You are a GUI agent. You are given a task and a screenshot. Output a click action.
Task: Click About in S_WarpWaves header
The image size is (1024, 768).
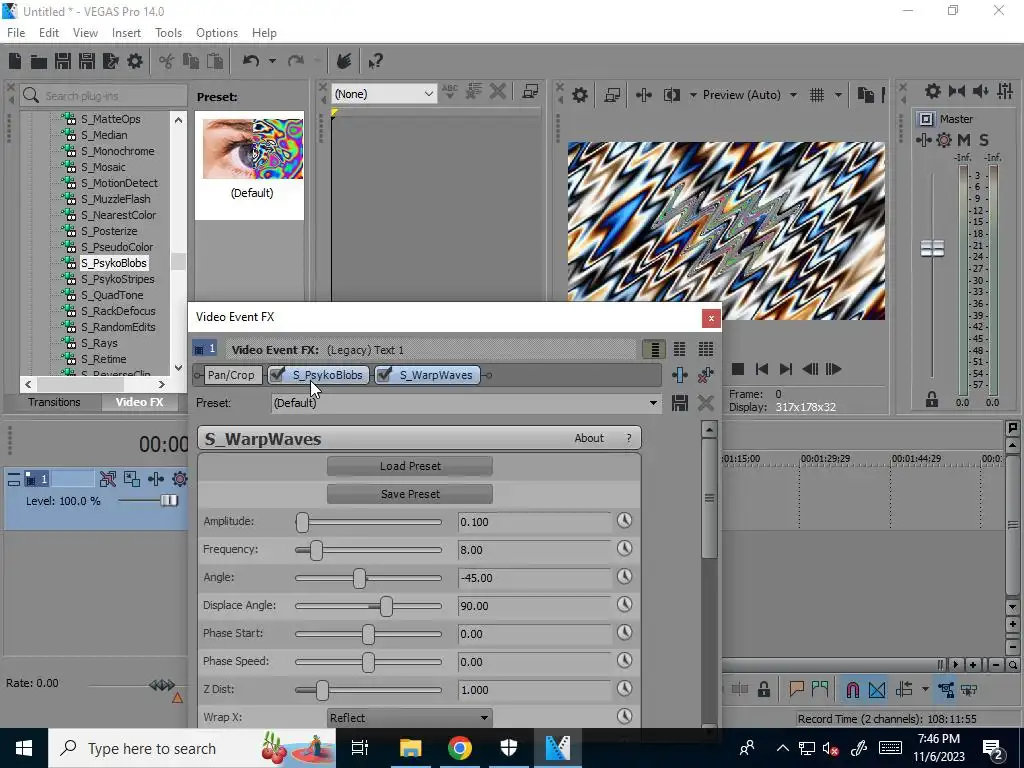(588, 438)
